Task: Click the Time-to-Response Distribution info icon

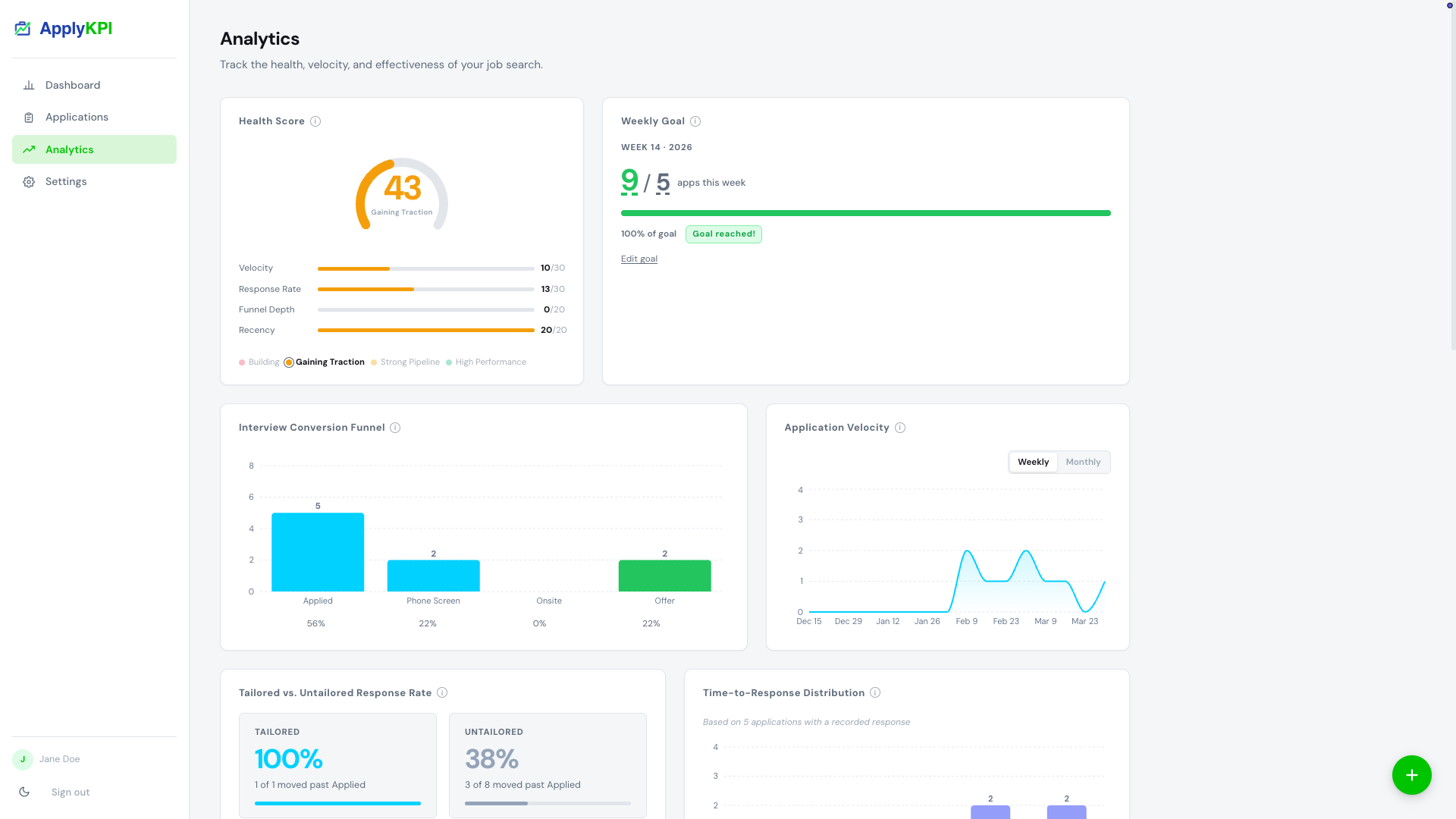Action: [x=876, y=692]
